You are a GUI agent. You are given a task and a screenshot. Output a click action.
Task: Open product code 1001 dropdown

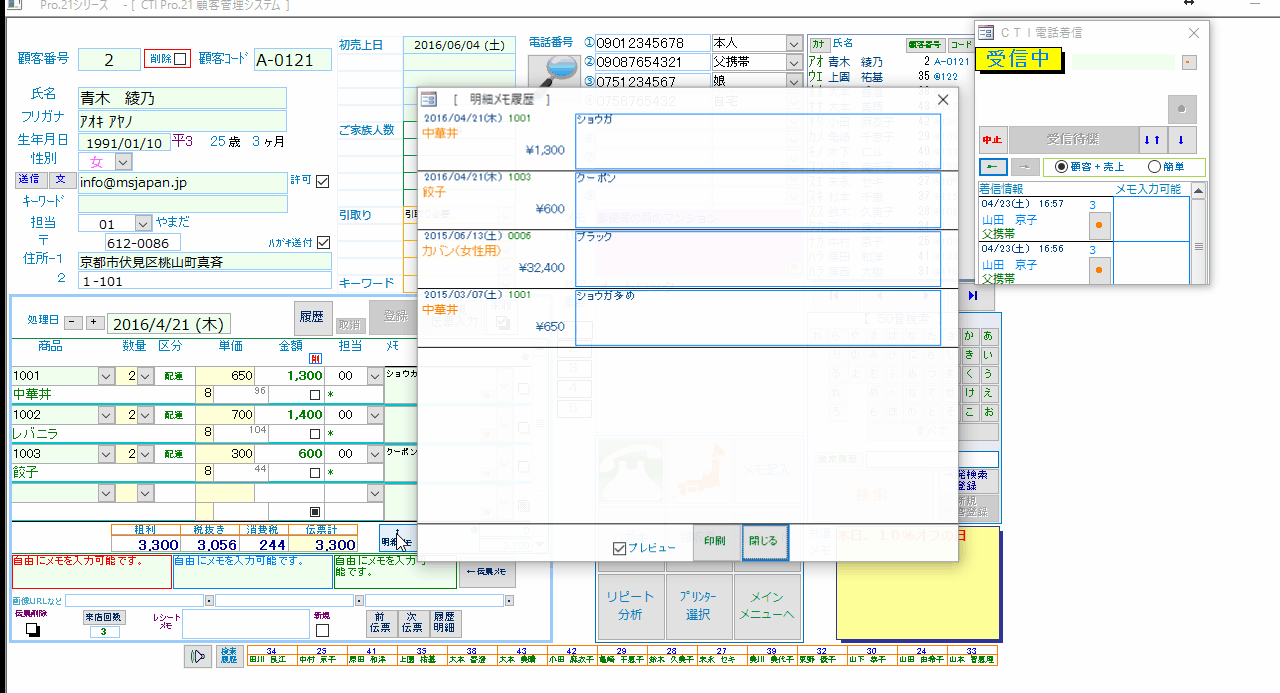pyautogui.click(x=106, y=376)
